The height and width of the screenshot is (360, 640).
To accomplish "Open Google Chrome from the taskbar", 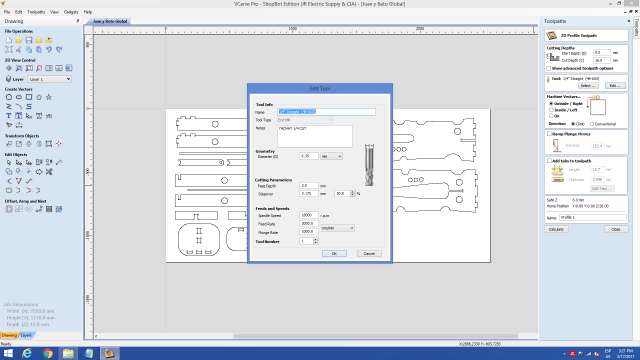I will point(48,353).
